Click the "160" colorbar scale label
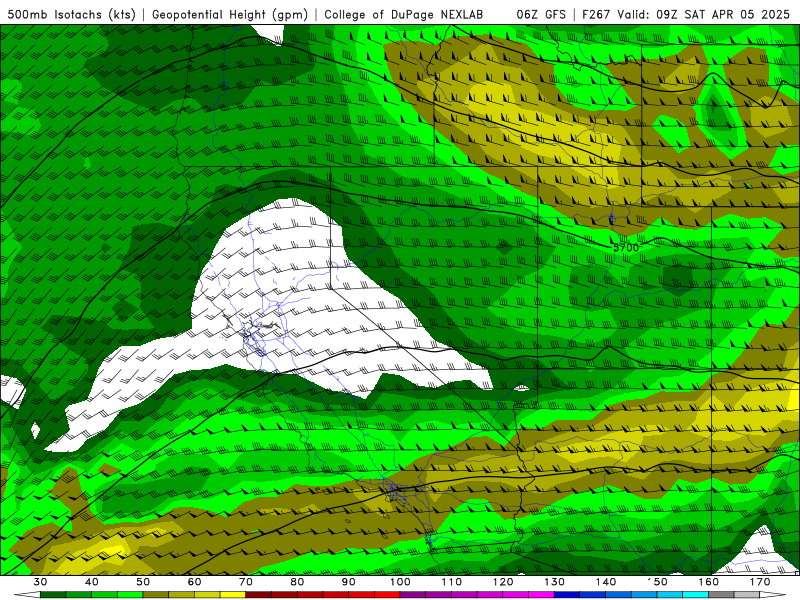The image size is (800, 600). pyautogui.click(x=709, y=582)
